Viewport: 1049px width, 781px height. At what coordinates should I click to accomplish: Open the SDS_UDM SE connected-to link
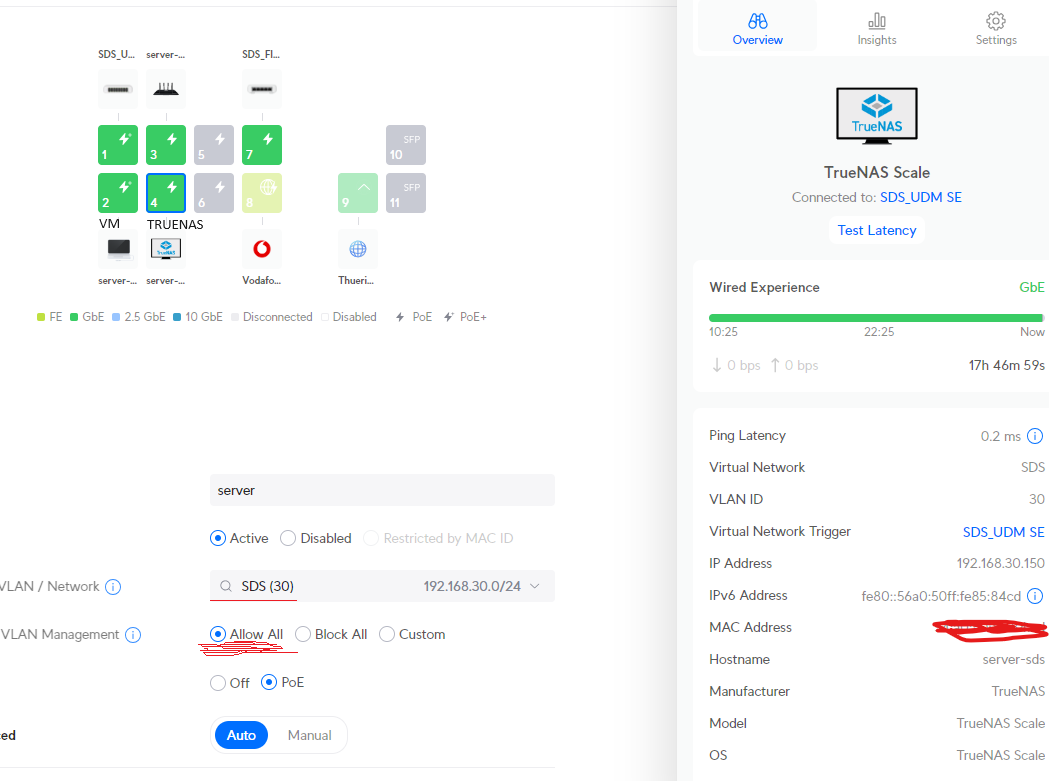click(x=921, y=197)
